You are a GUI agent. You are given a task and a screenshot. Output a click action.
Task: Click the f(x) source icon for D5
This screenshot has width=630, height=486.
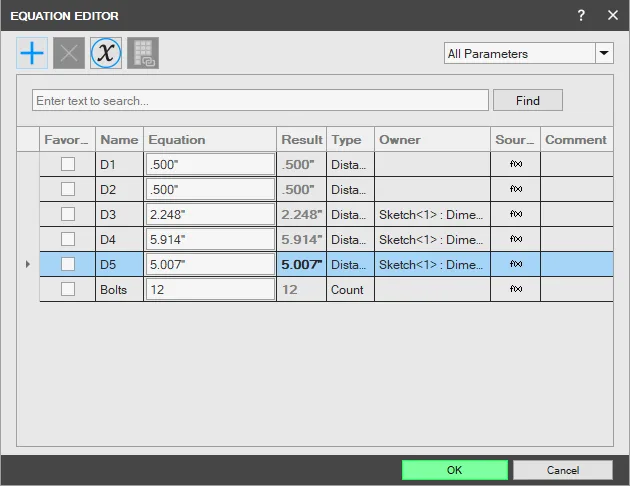point(516,264)
